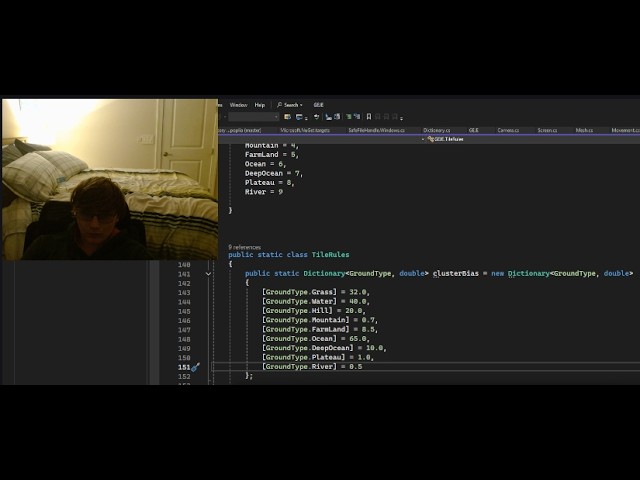Click the Ocean = 6 enum entry
640x480 pixels.
266,164
